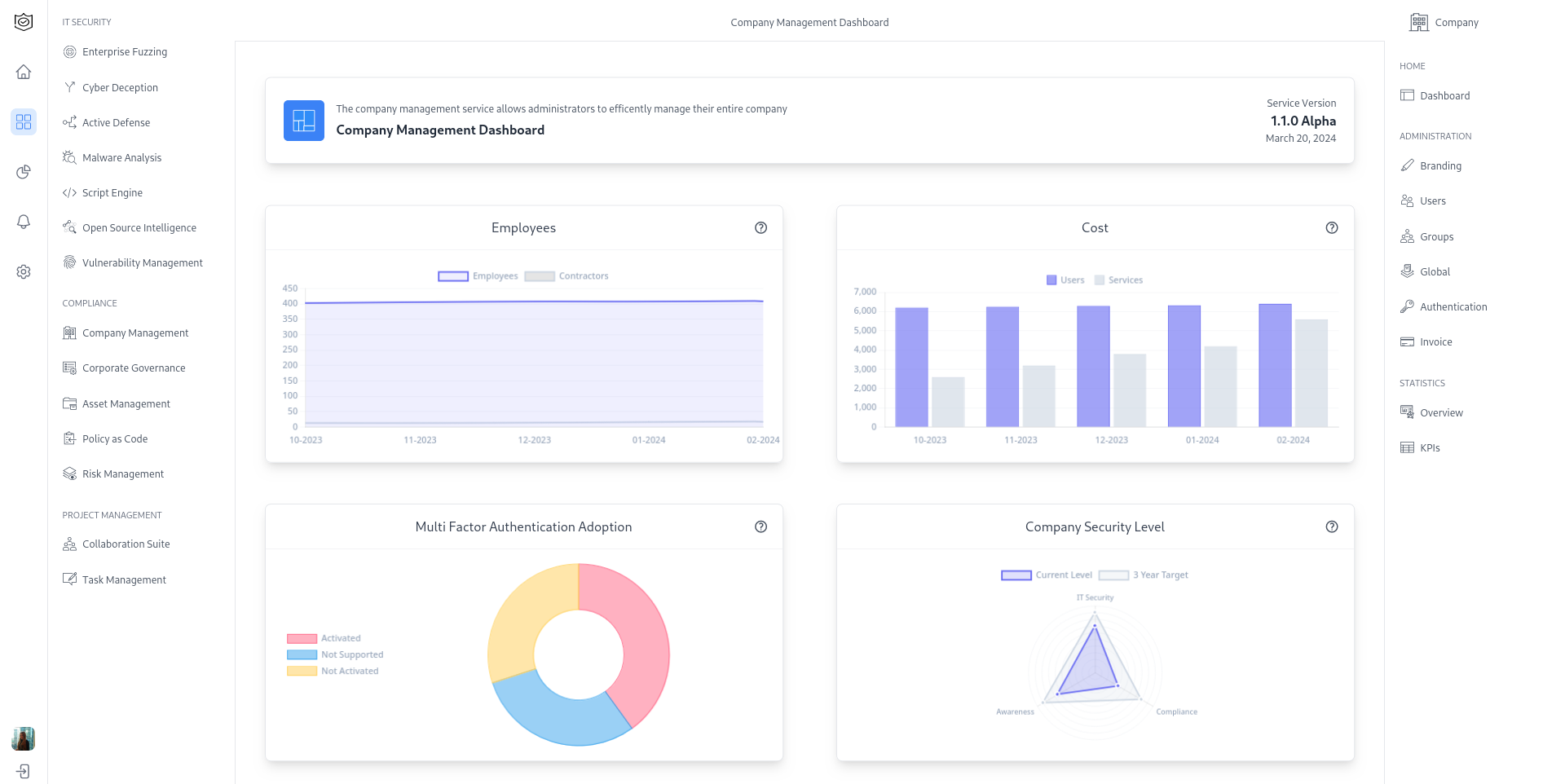Select the Script Engine tool
The width and height of the screenshot is (1565, 784).
coord(112,192)
